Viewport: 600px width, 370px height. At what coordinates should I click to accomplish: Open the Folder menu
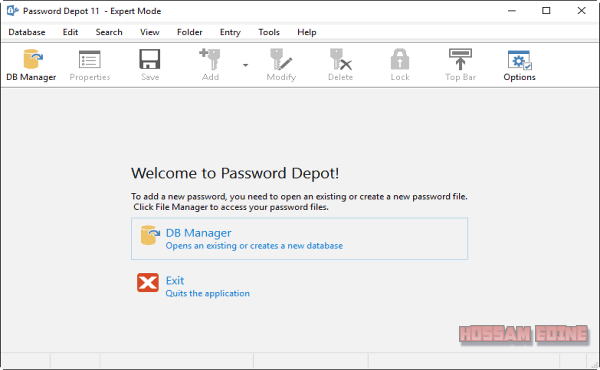tap(189, 32)
